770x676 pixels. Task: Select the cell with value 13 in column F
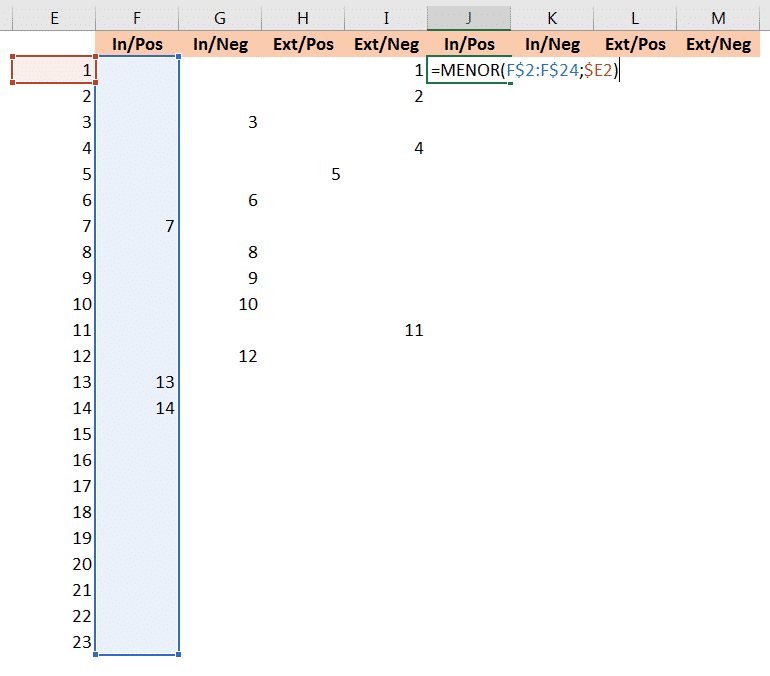point(137,382)
